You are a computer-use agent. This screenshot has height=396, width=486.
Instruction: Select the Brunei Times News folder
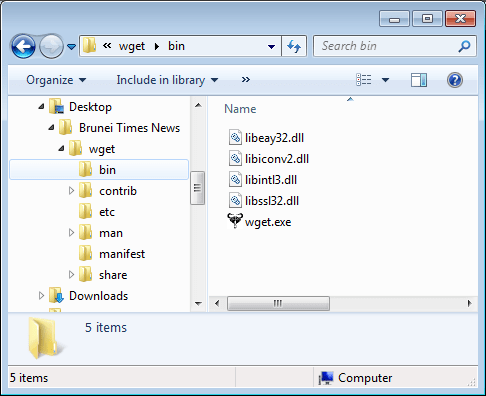pyautogui.click(x=129, y=128)
